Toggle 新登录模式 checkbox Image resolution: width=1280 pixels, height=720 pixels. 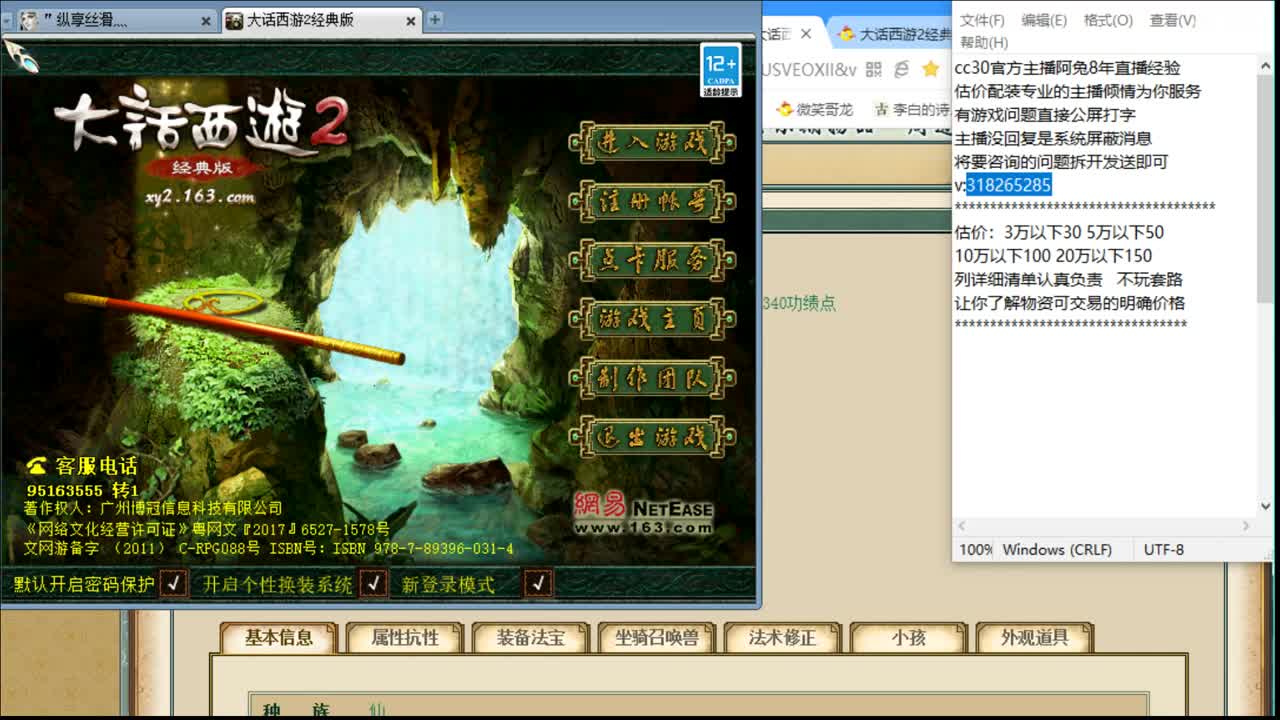538,583
